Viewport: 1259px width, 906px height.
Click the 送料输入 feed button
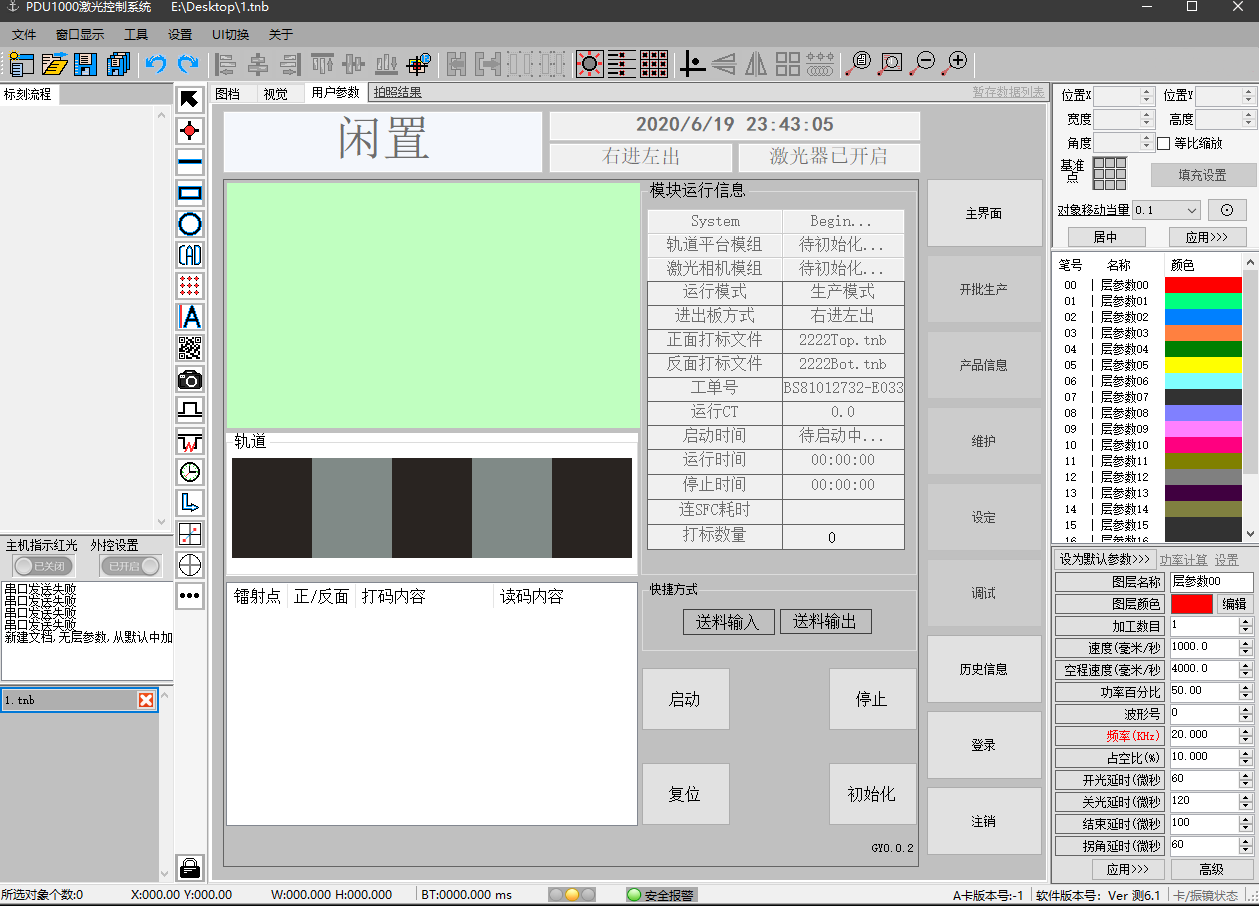pos(728,621)
